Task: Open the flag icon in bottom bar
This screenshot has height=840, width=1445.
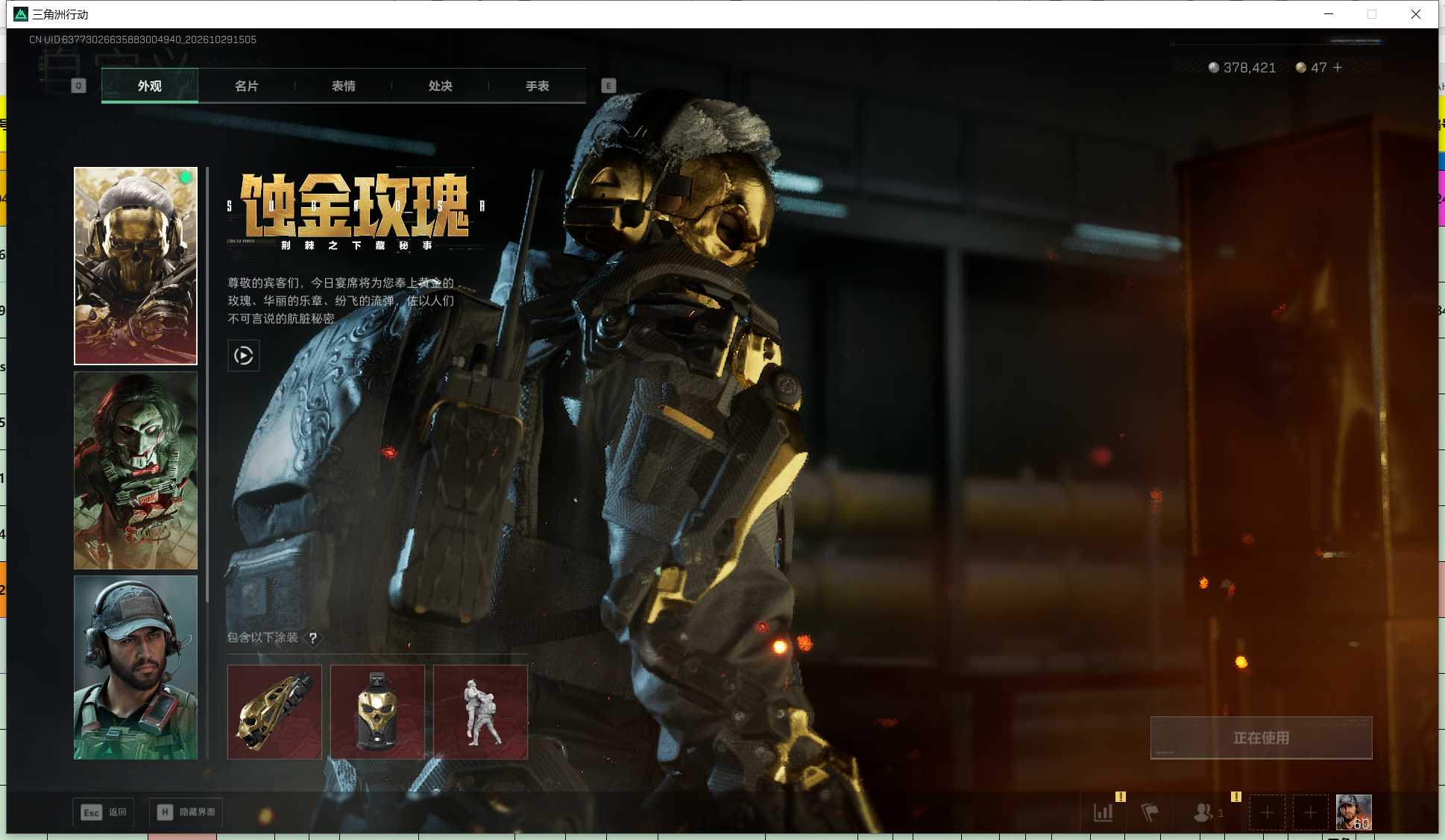Action: pyautogui.click(x=1150, y=812)
